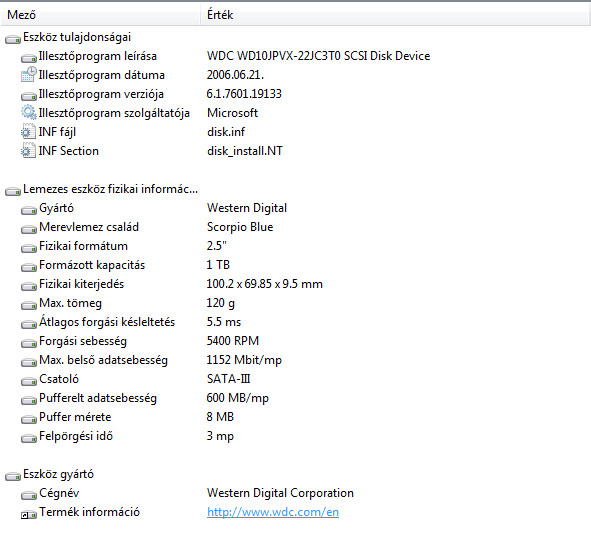Select the Eszköz tulajdonságai group icon
This screenshot has height=550, width=591.
pos(13,39)
